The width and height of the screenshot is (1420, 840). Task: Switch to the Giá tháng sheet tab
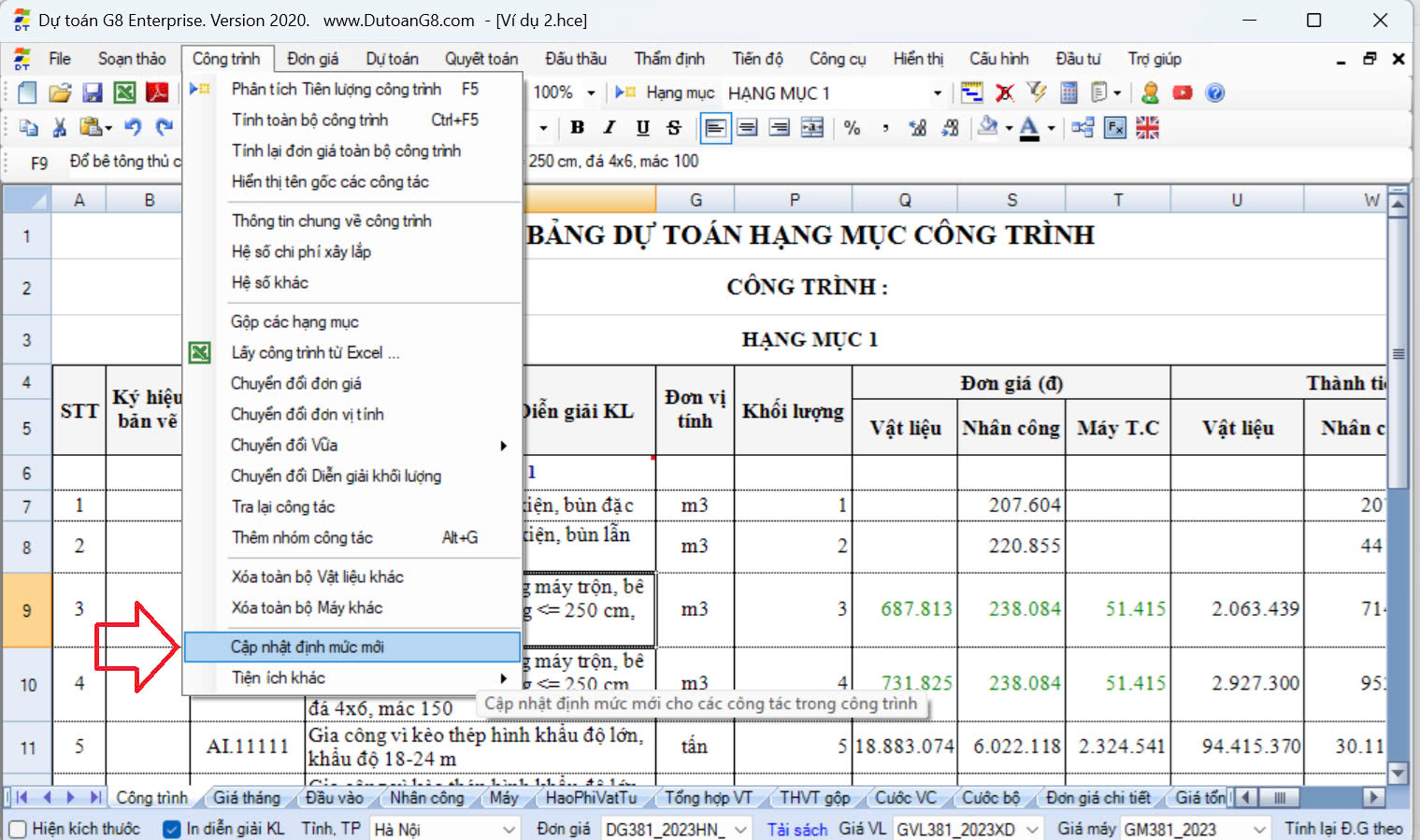[246, 798]
